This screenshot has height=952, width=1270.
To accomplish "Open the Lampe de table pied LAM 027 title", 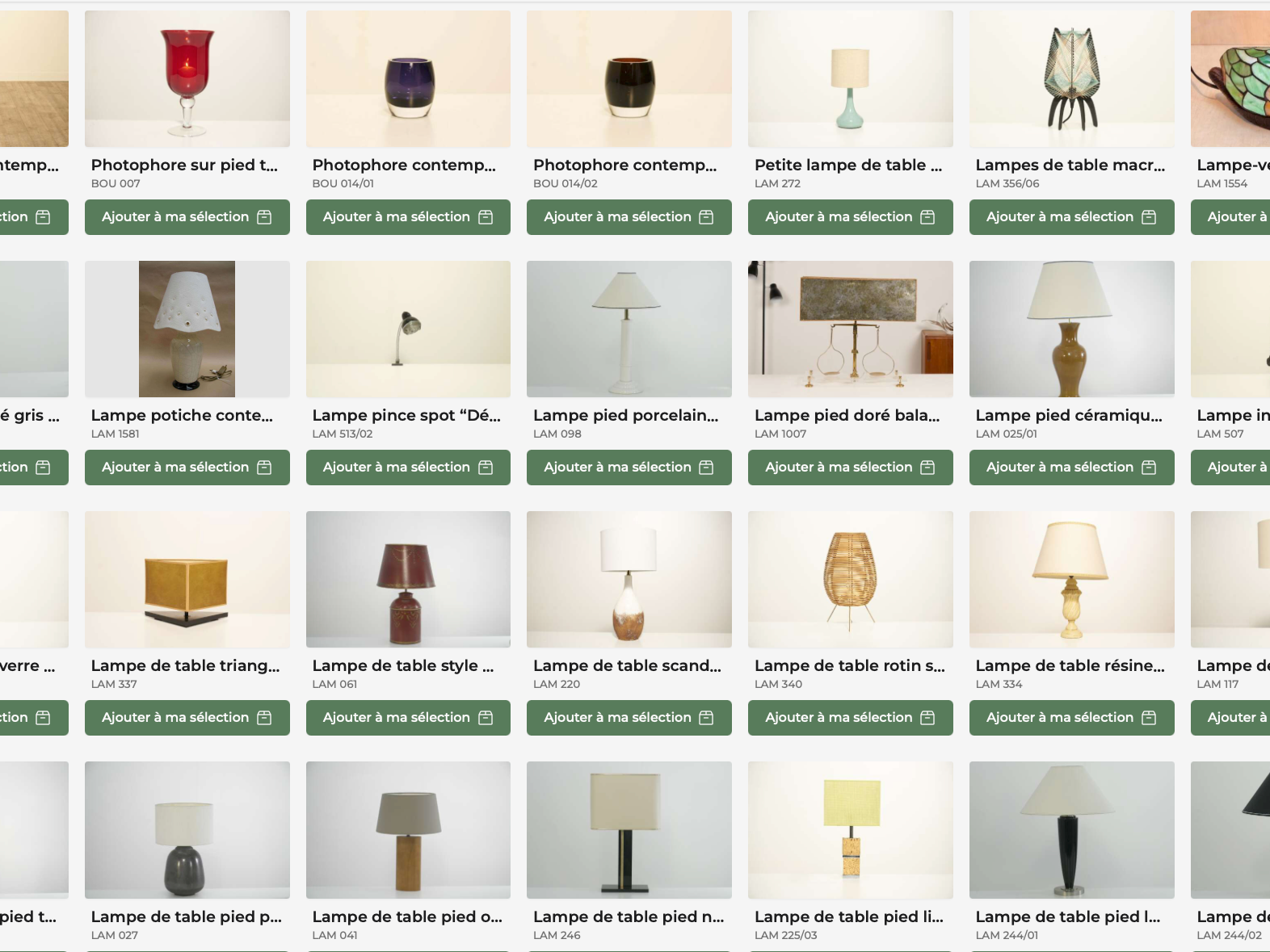I will point(186,916).
